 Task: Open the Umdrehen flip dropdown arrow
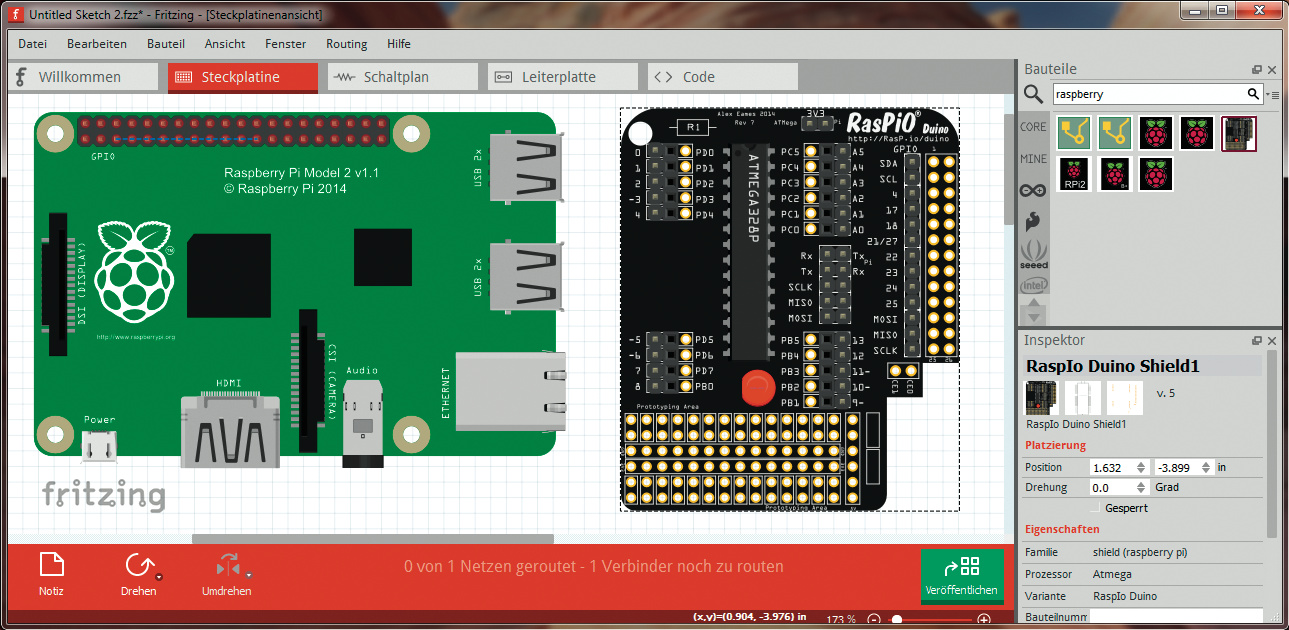(249, 576)
